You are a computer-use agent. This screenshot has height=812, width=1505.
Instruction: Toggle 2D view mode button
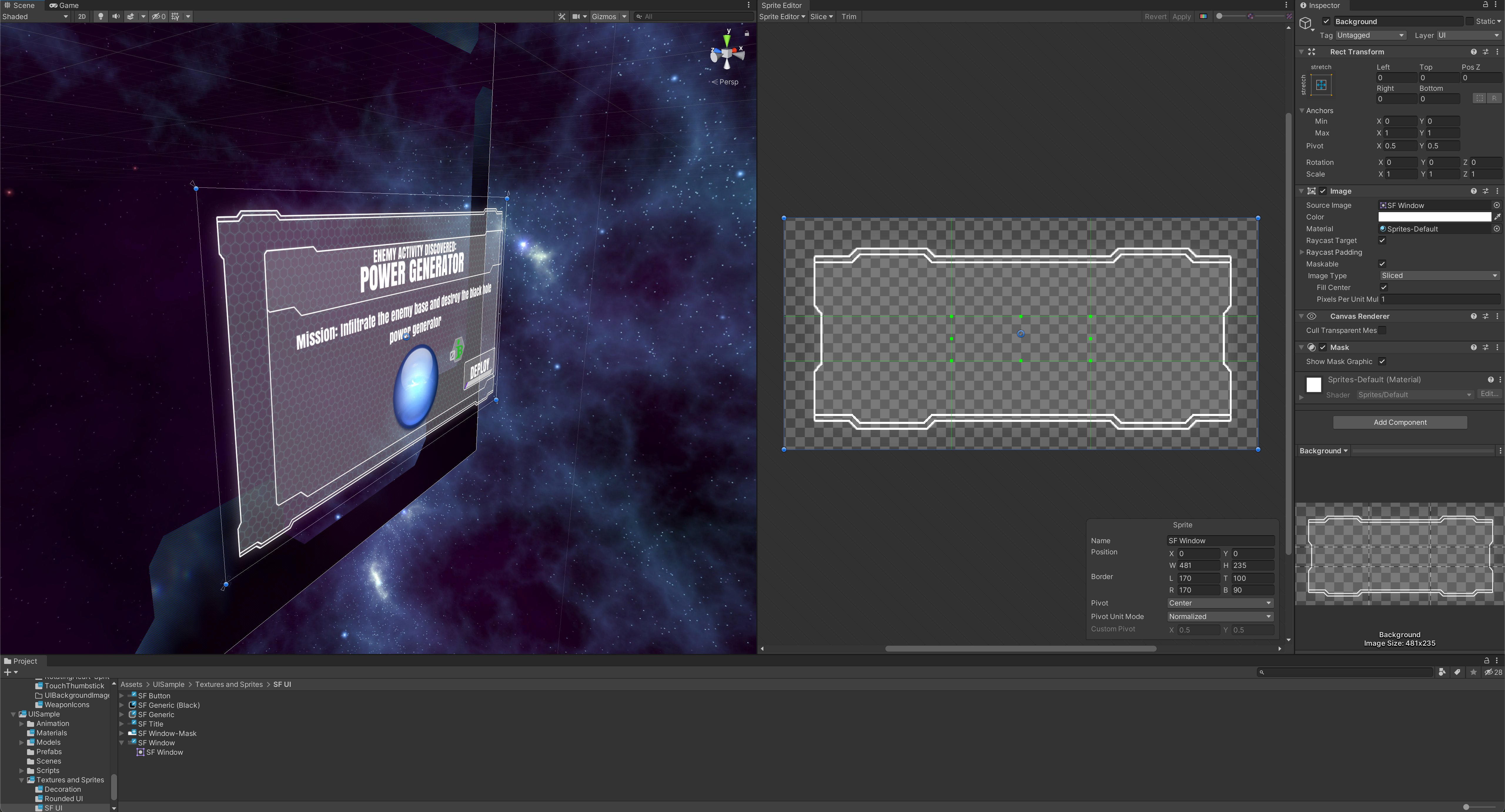[82, 16]
